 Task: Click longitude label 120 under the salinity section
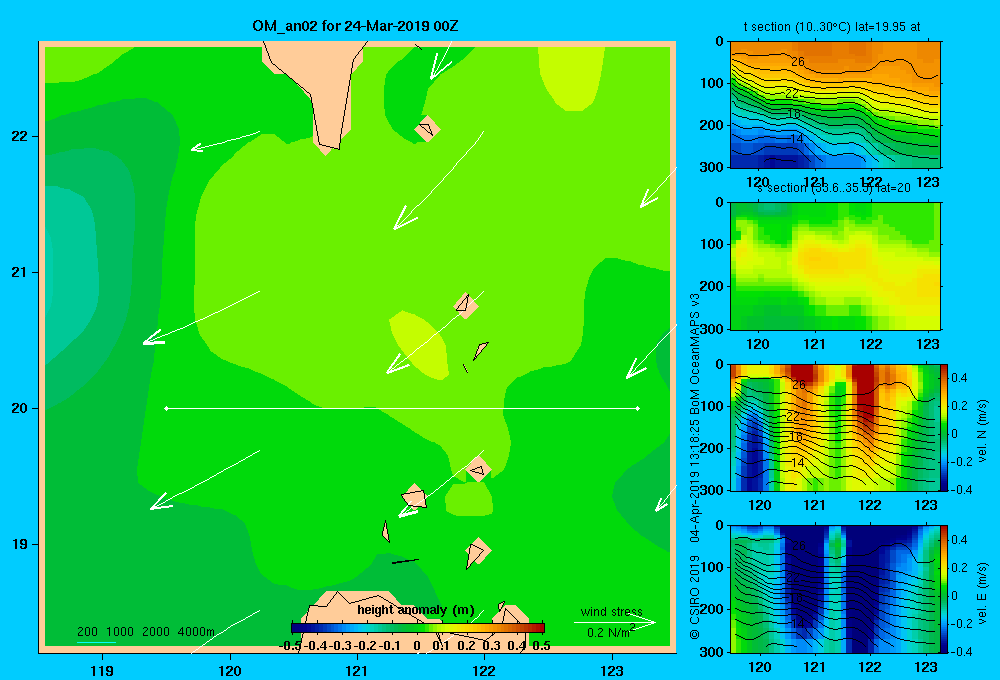pos(758,344)
